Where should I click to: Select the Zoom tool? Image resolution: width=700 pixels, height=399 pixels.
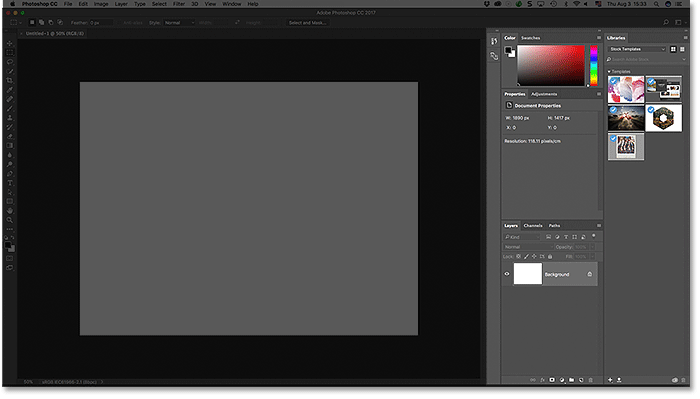coord(10,220)
